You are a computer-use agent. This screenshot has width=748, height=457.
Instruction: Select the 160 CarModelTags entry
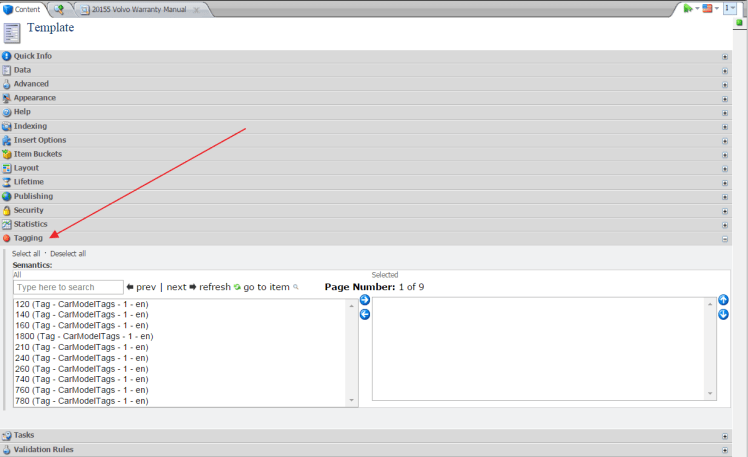pos(82,325)
